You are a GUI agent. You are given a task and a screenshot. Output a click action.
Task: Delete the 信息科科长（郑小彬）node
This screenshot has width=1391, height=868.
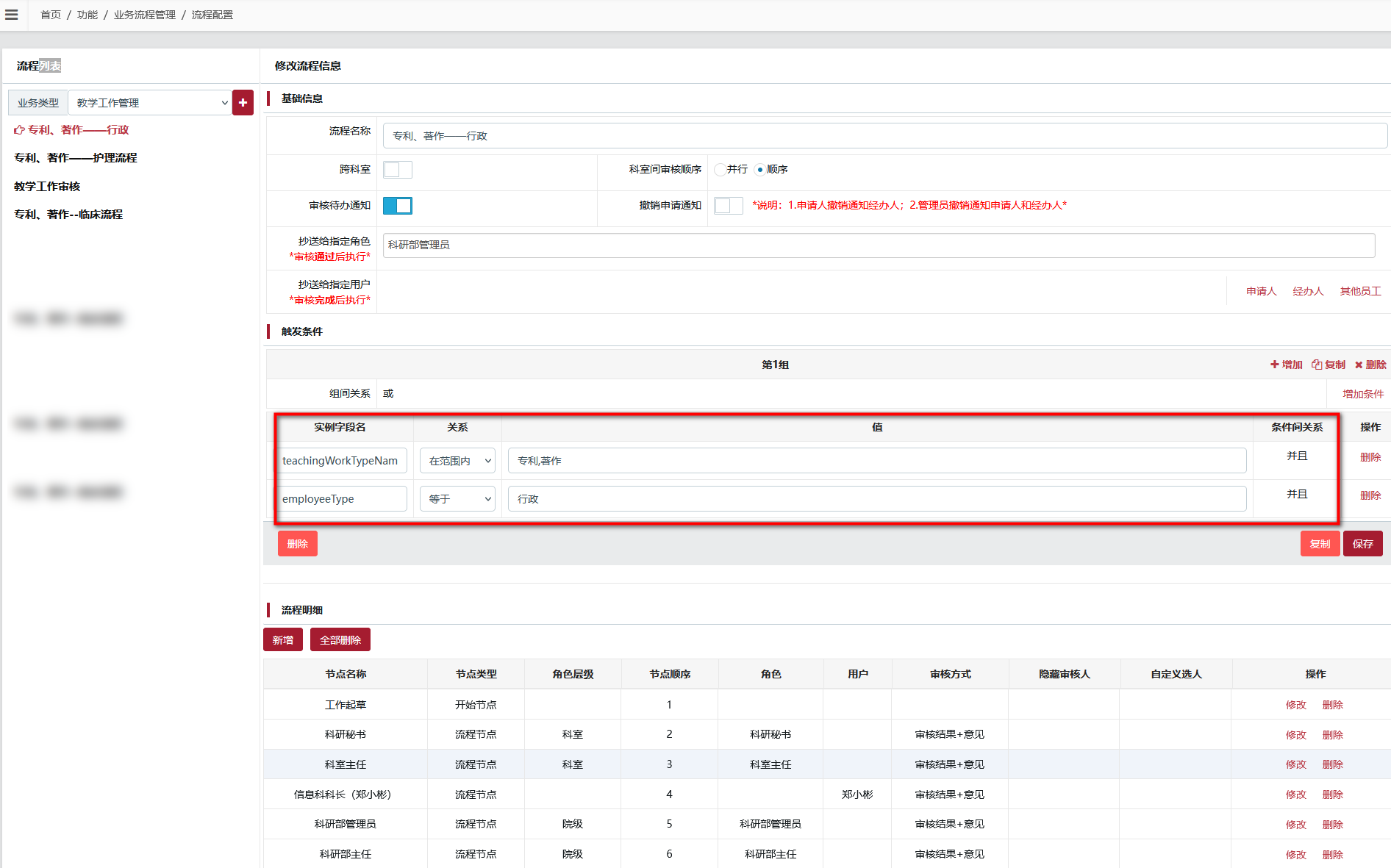1333,795
